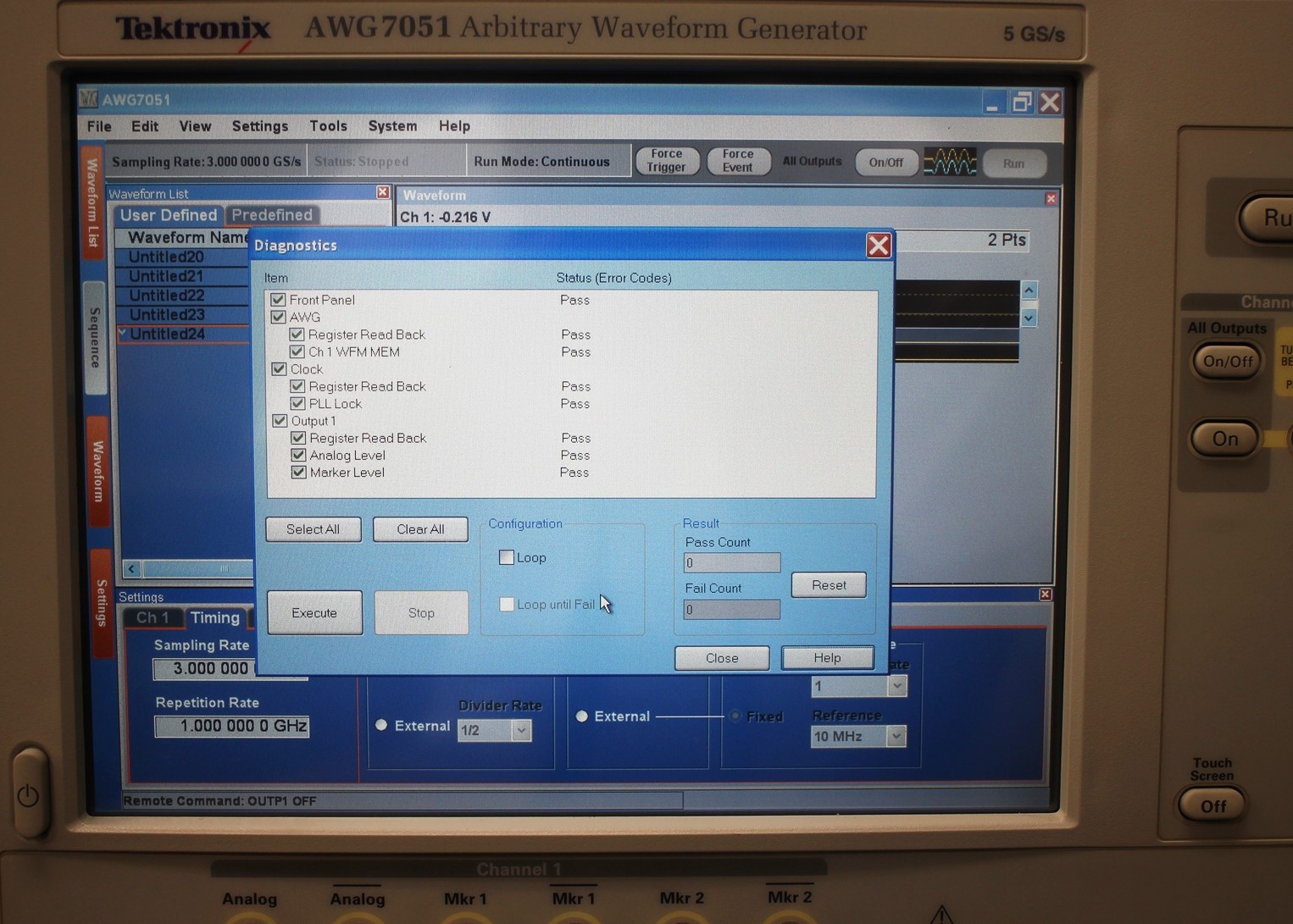Click Clear All in Diagnostics
Image resolution: width=1293 pixels, height=924 pixels.
click(420, 529)
